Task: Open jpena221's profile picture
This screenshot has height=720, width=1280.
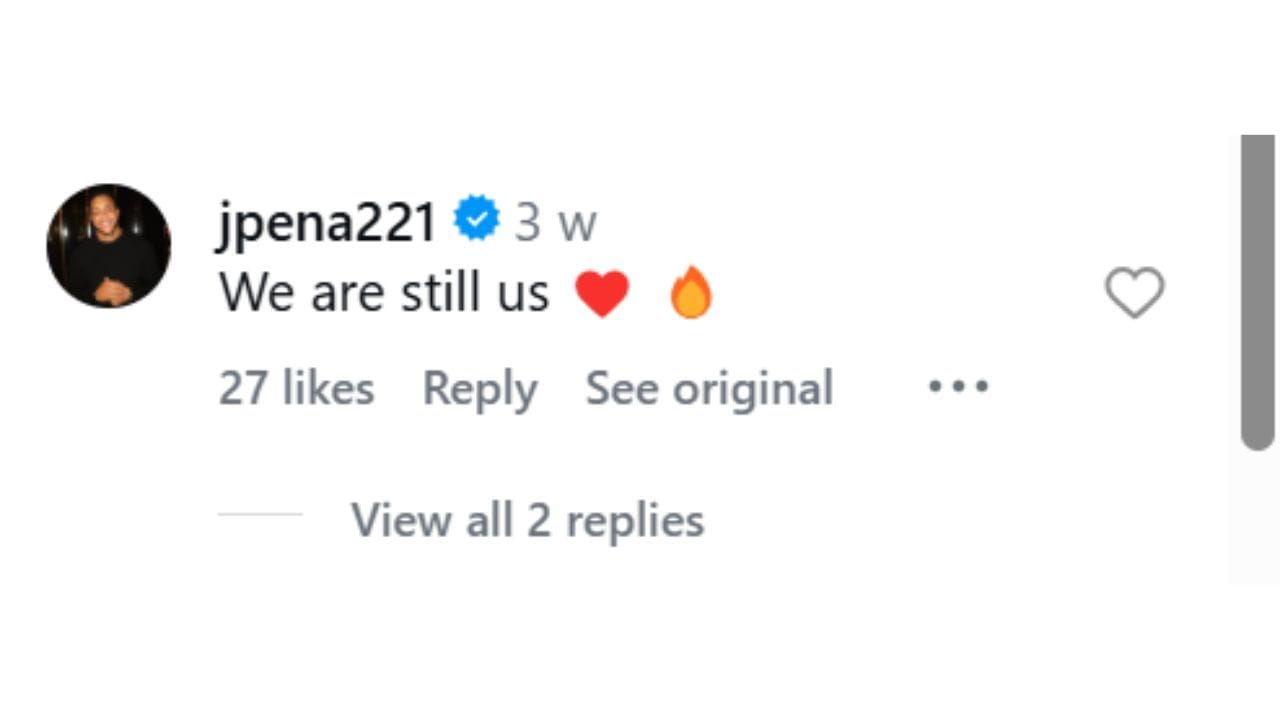Action: pyautogui.click(x=109, y=246)
